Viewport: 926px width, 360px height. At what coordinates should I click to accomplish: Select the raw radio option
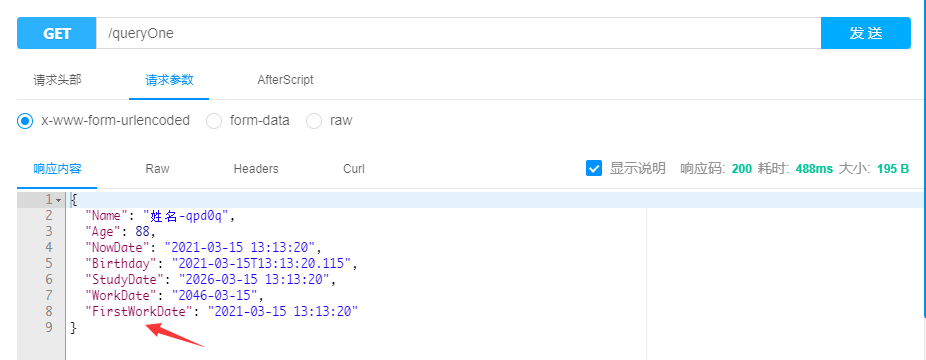[314, 121]
